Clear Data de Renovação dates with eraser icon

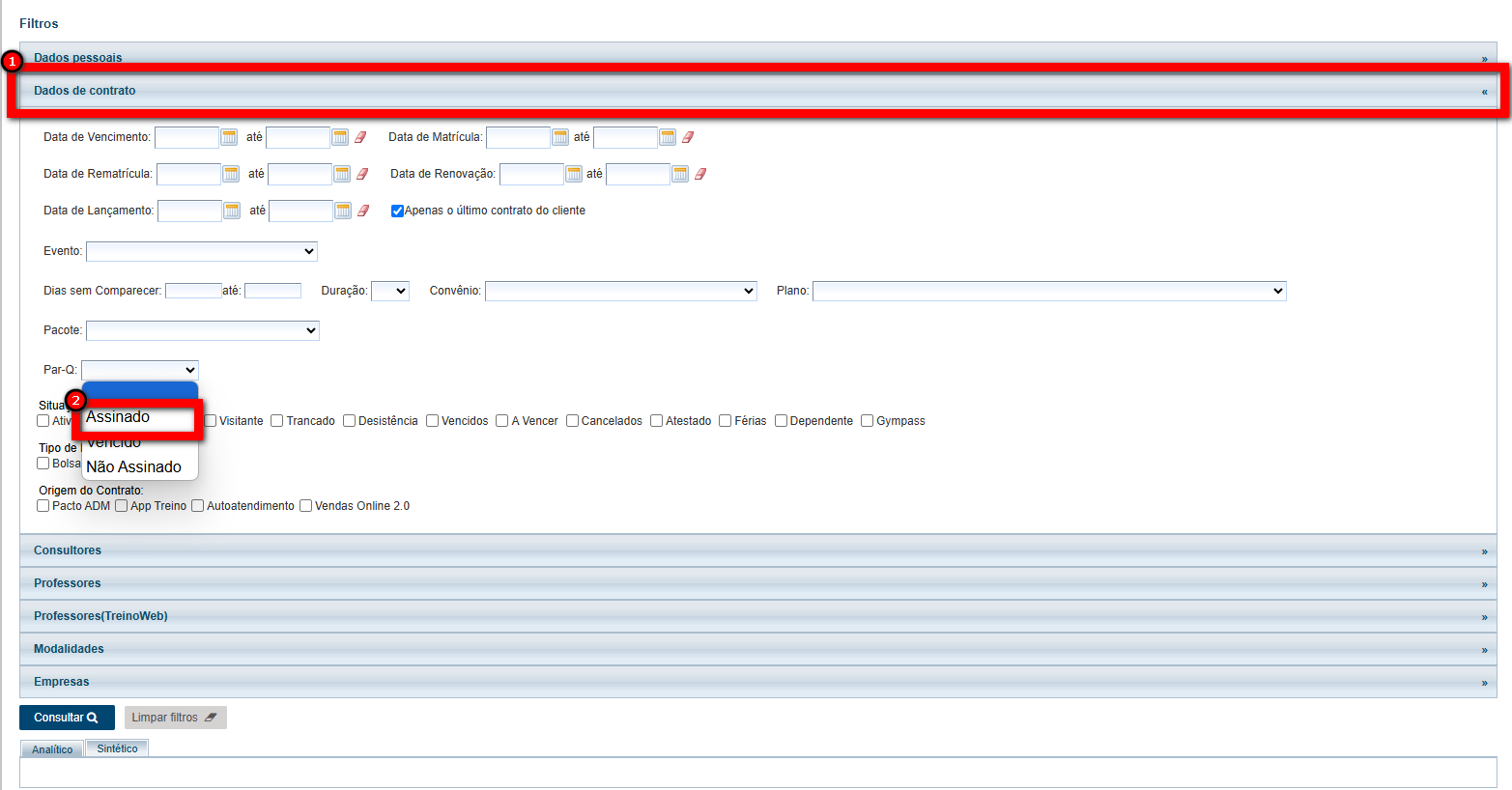point(700,174)
